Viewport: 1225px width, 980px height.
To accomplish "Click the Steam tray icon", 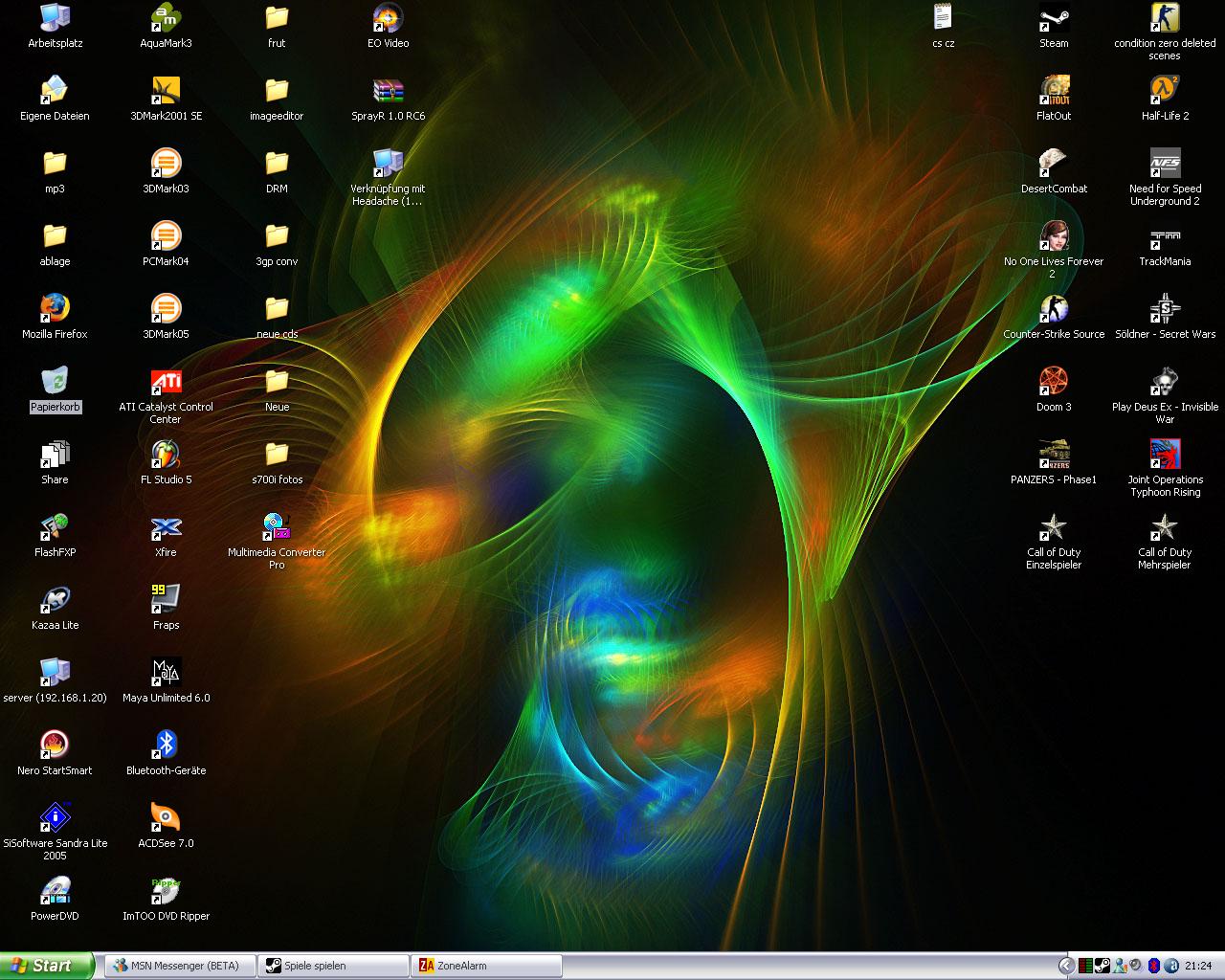I will (1102, 966).
